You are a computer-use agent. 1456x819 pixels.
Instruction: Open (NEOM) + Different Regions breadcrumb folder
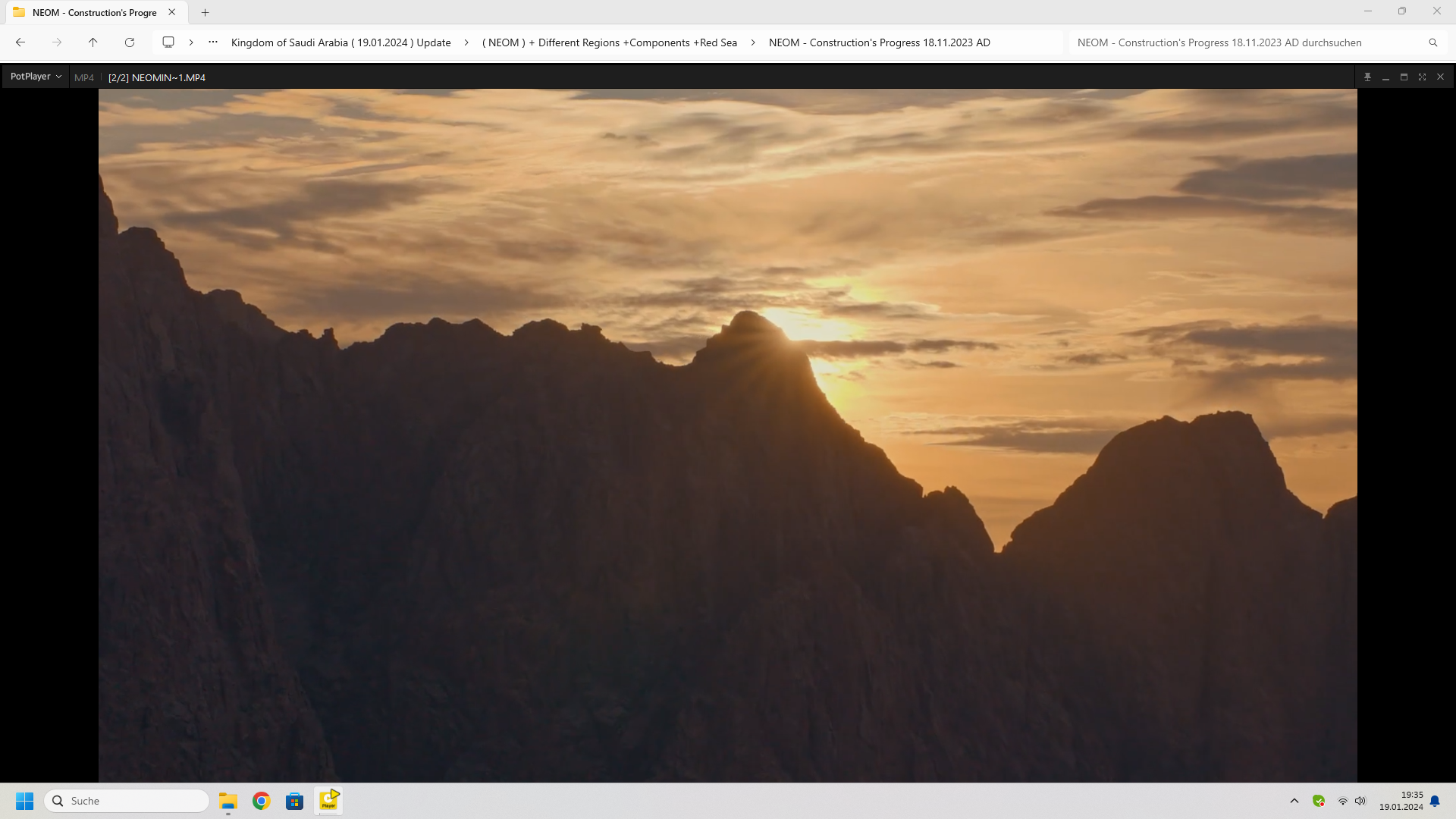pyautogui.click(x=610, y=42)
